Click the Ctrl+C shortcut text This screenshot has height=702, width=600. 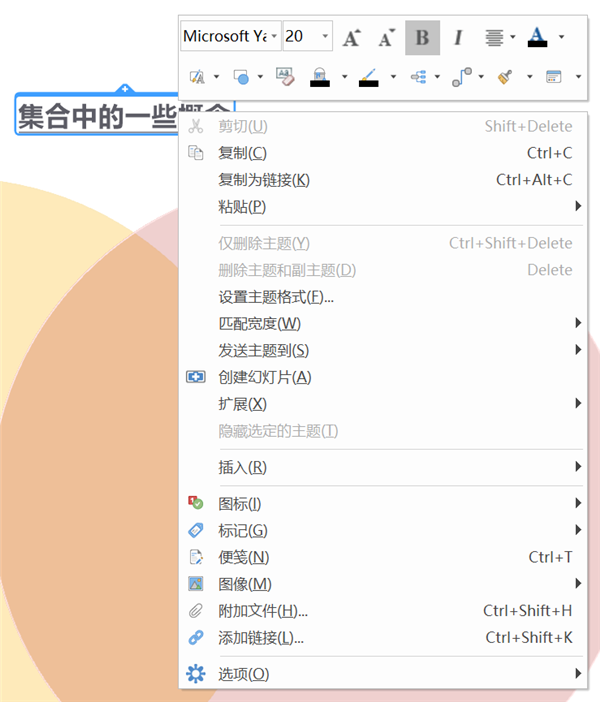(x=550, y=153)
